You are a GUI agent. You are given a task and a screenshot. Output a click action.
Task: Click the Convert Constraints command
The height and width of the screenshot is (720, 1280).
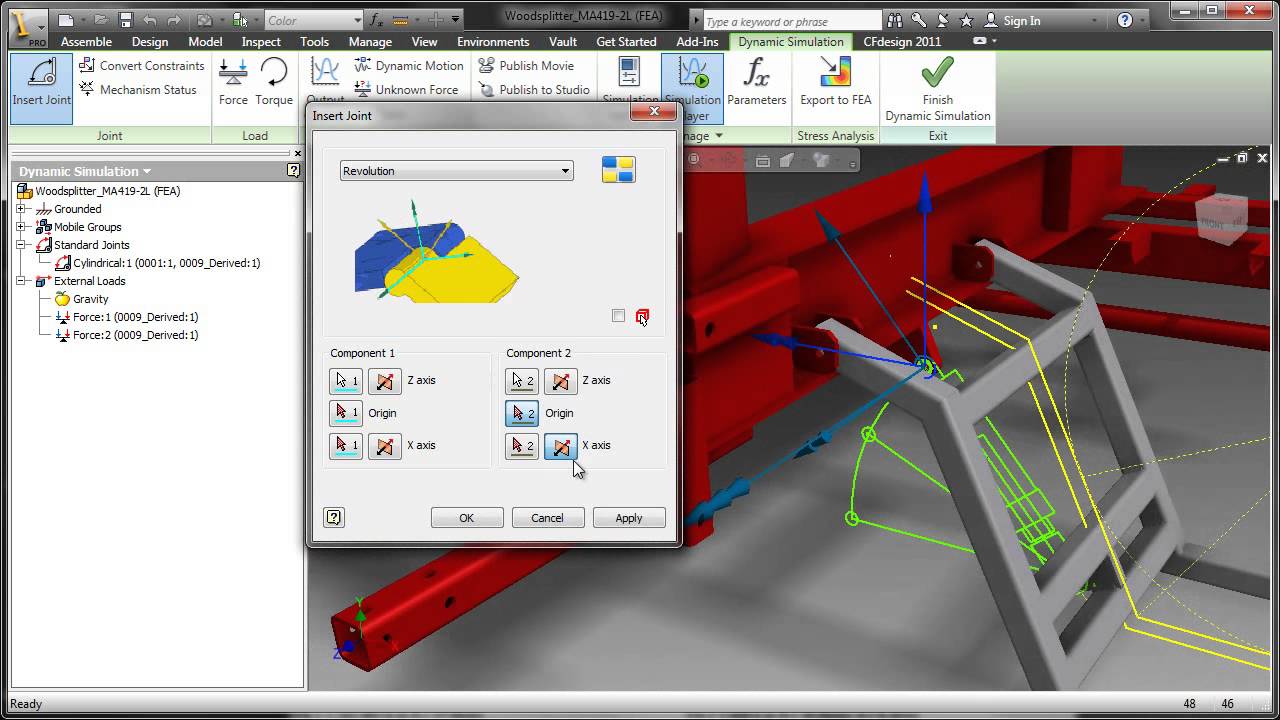(x=141, y=66)
